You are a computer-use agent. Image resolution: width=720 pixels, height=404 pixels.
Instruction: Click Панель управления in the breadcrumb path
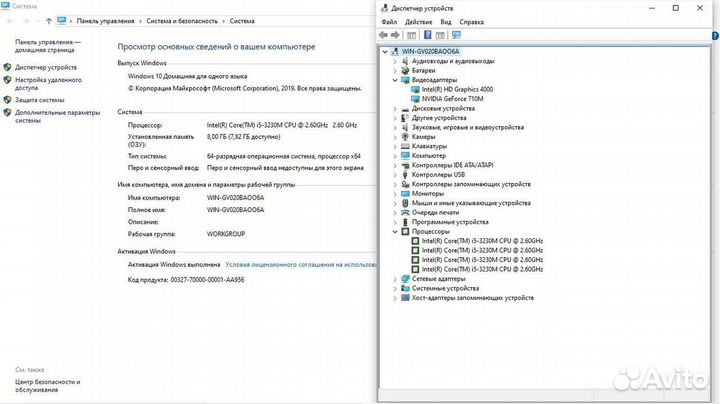click(x=106, y=21)
